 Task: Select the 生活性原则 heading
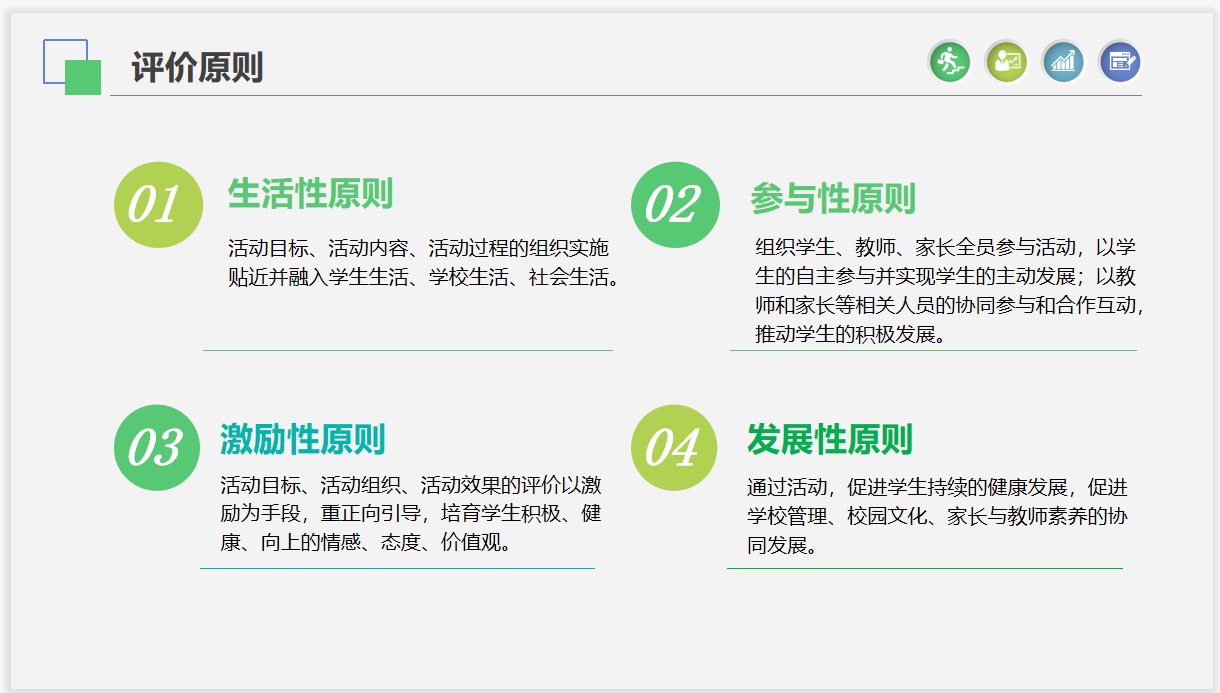point(310,194)
